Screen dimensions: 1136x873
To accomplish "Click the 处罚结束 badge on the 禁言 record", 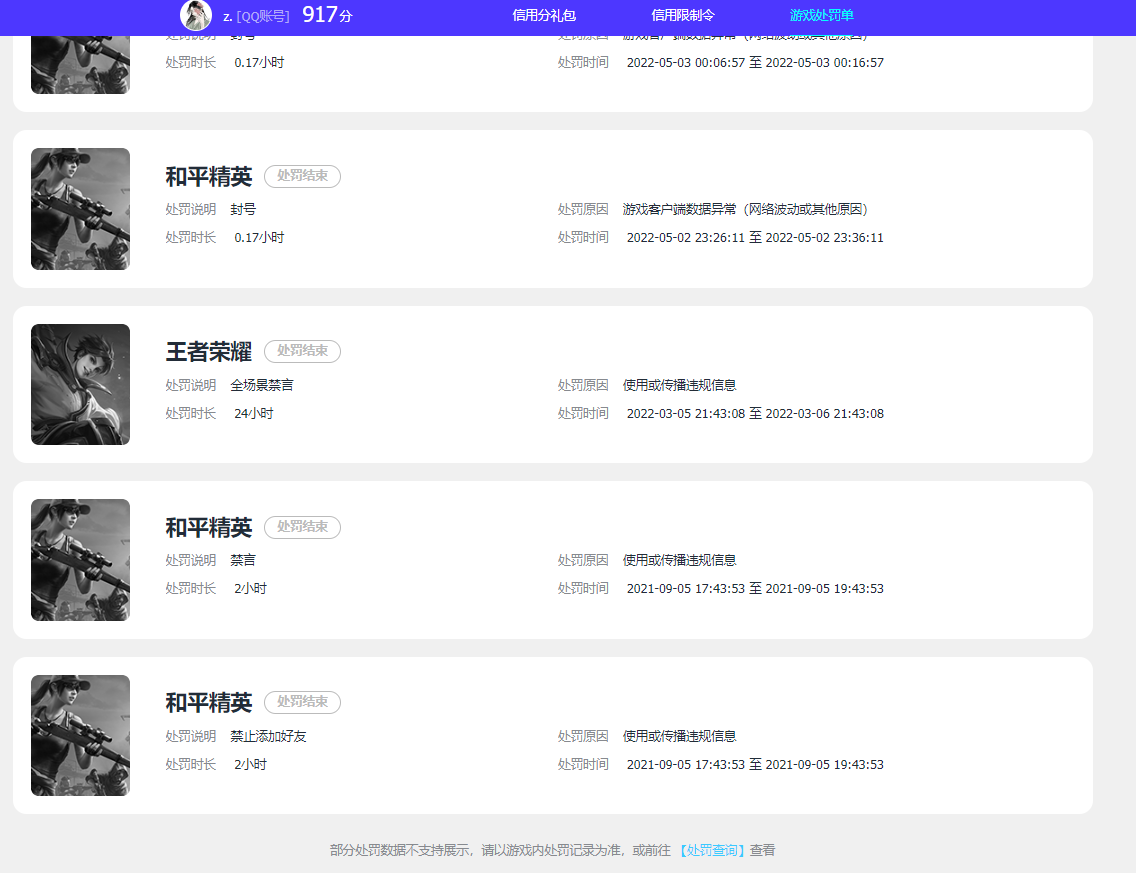I will tap(302, 527).
